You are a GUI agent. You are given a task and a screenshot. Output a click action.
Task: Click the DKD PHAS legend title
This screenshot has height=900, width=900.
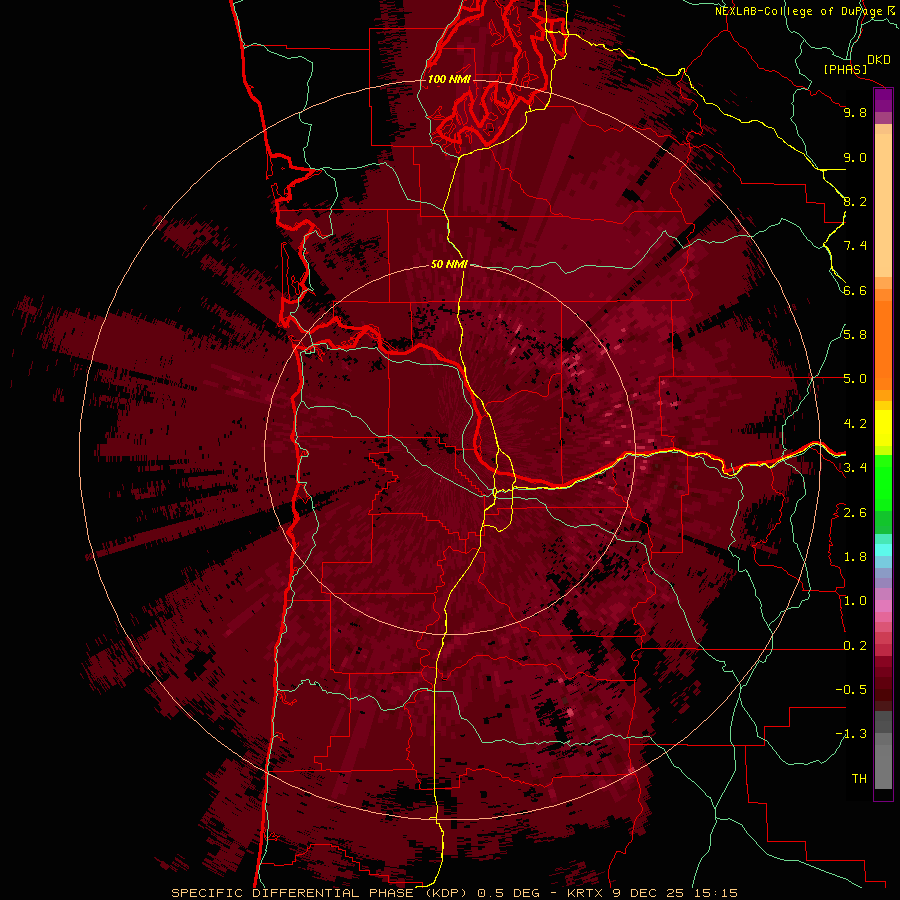857,65
